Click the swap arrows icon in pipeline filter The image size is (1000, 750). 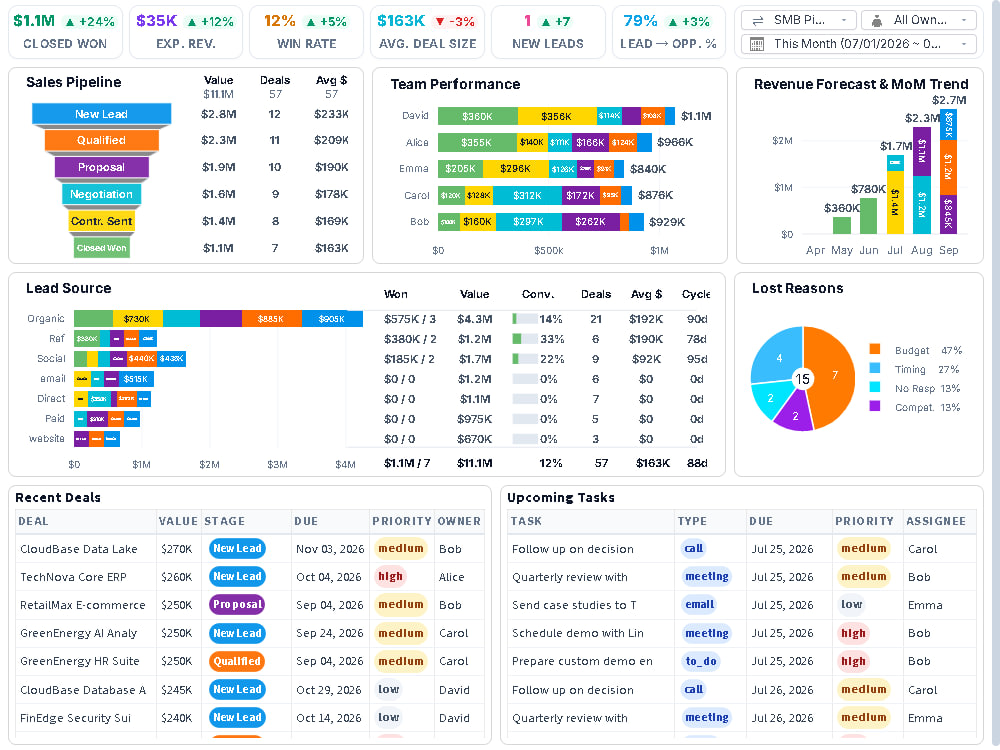click(758, 21)
